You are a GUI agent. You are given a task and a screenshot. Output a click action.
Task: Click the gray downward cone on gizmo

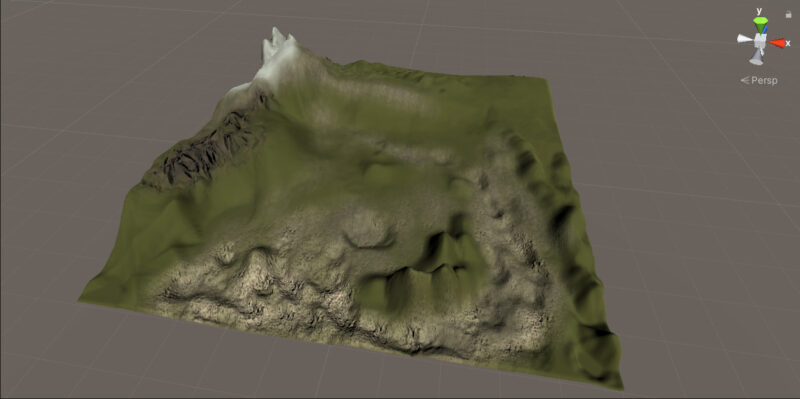click(756, 58)
